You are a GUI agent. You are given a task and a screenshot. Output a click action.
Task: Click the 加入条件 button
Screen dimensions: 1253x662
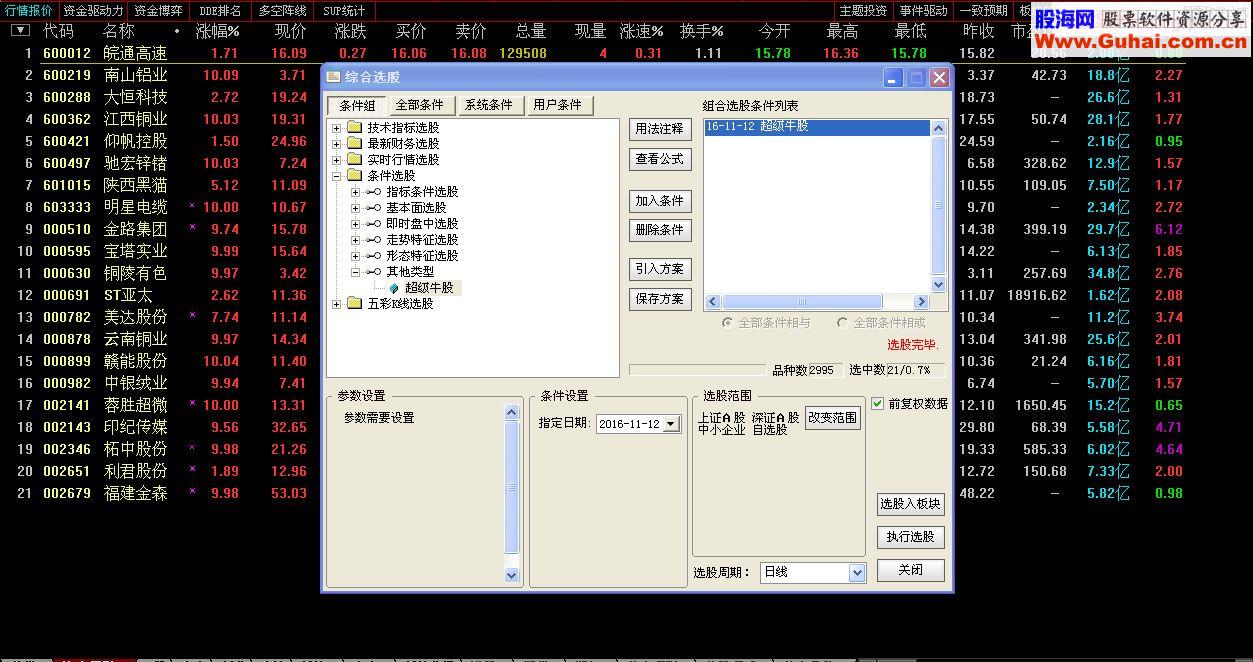[x=660, y=201]
